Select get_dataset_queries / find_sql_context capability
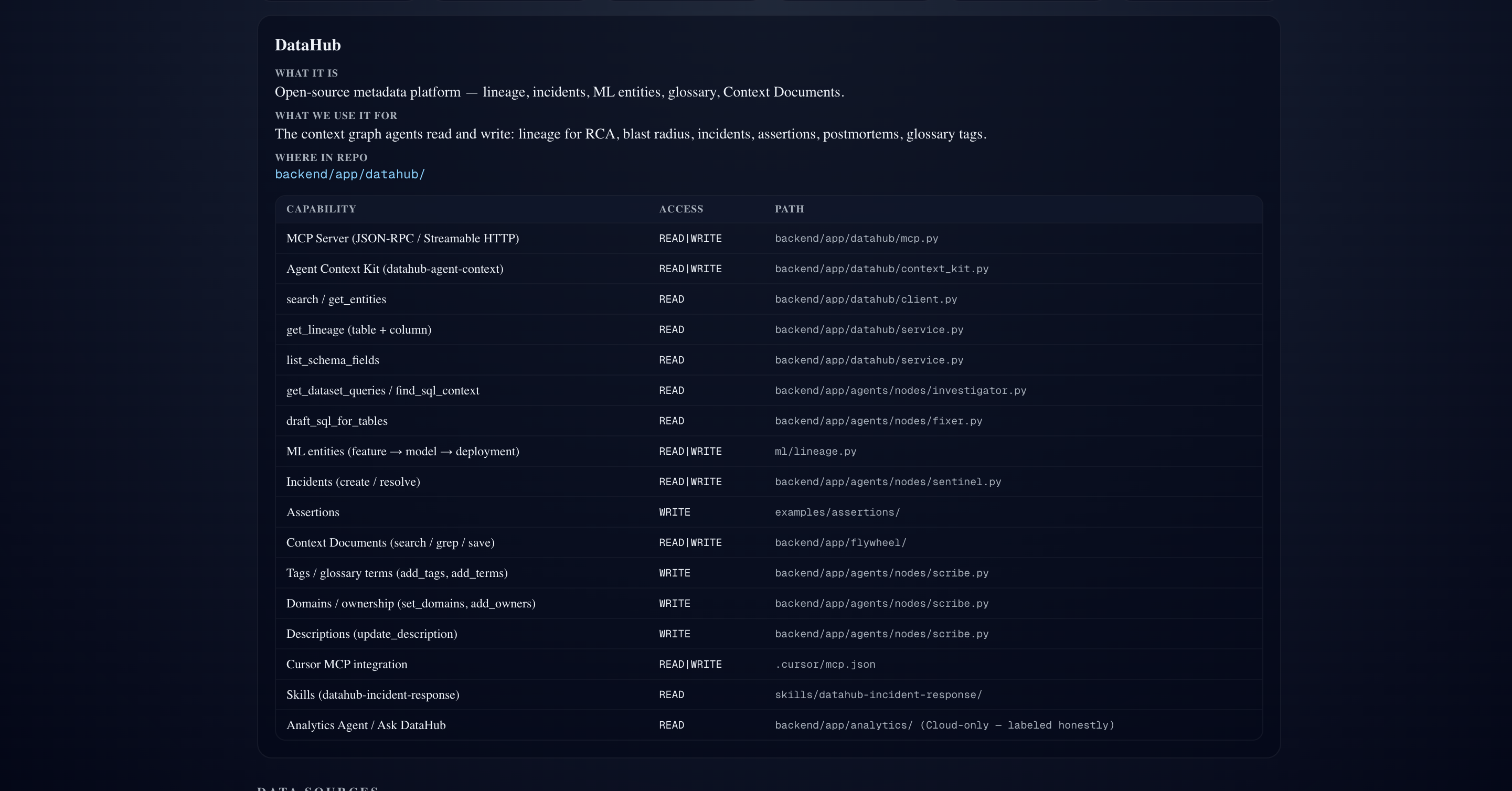 [382, 391]
